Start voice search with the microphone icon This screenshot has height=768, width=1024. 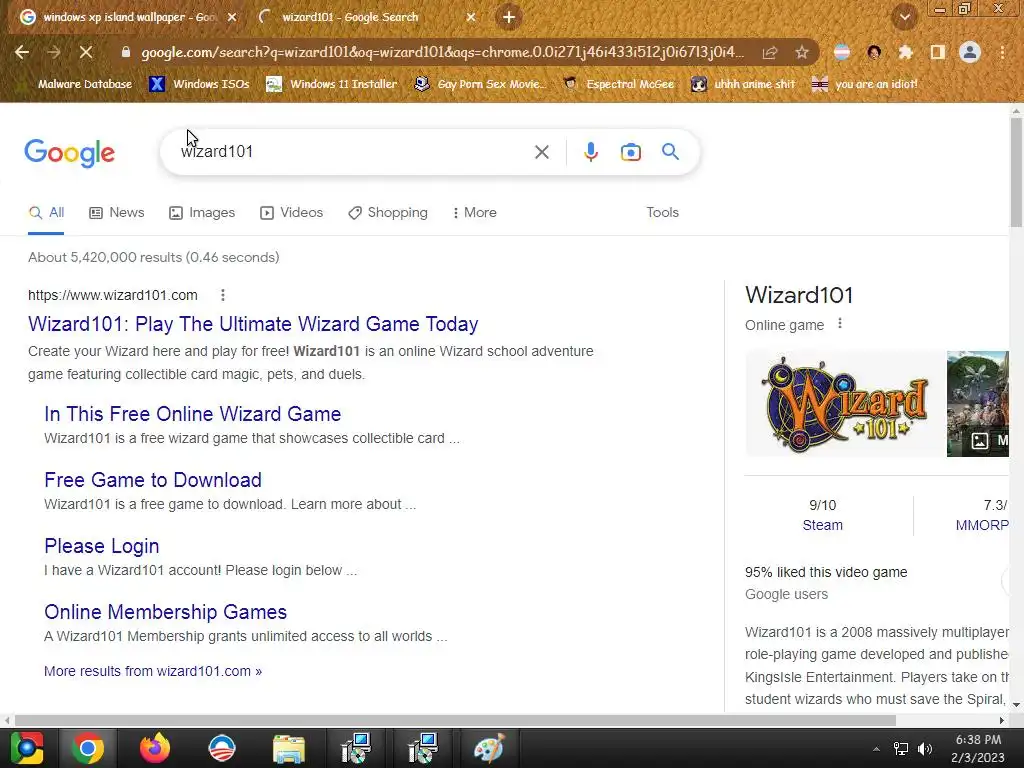[590, 152]
